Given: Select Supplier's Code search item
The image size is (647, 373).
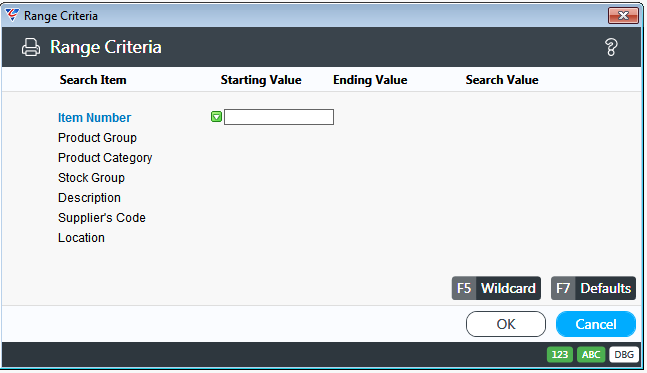Looking at the screenshot, I should pyautogui.click(x=102, y=218).
